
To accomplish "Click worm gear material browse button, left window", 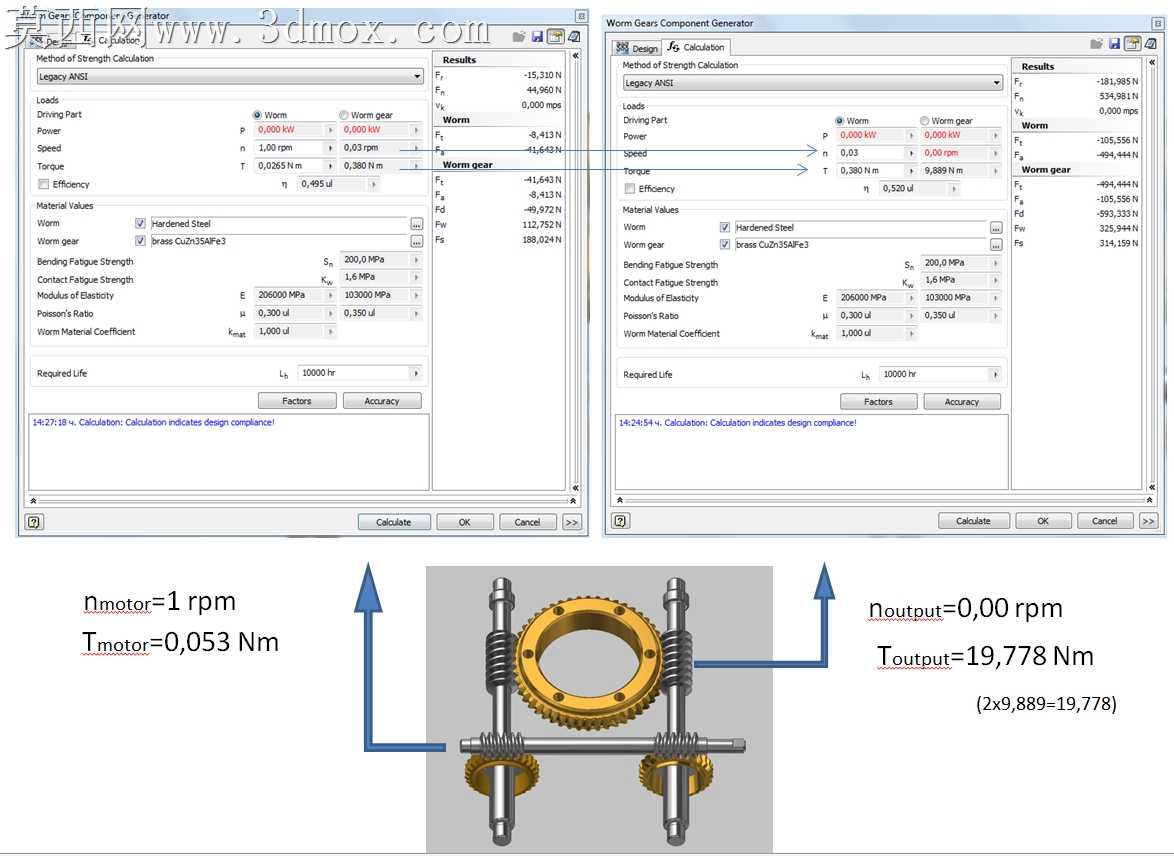I will click(416, 241).
